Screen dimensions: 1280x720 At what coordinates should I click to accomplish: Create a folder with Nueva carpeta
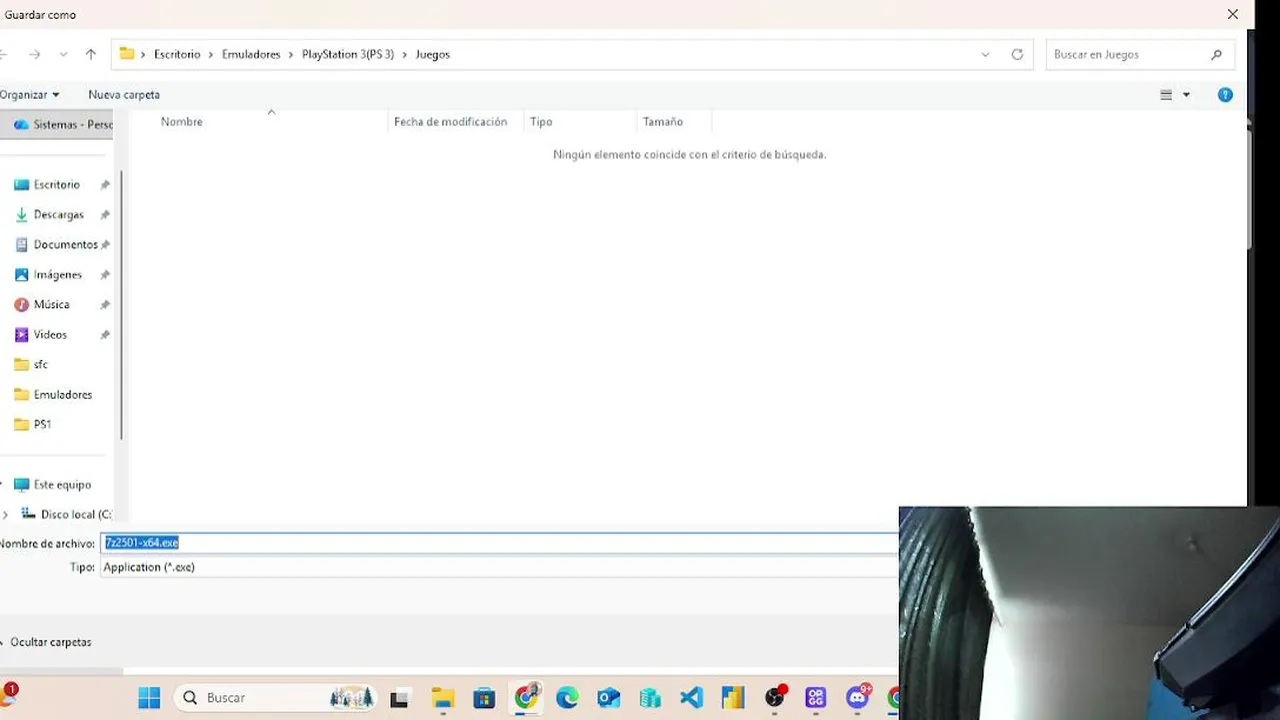[x=124, y=94]
